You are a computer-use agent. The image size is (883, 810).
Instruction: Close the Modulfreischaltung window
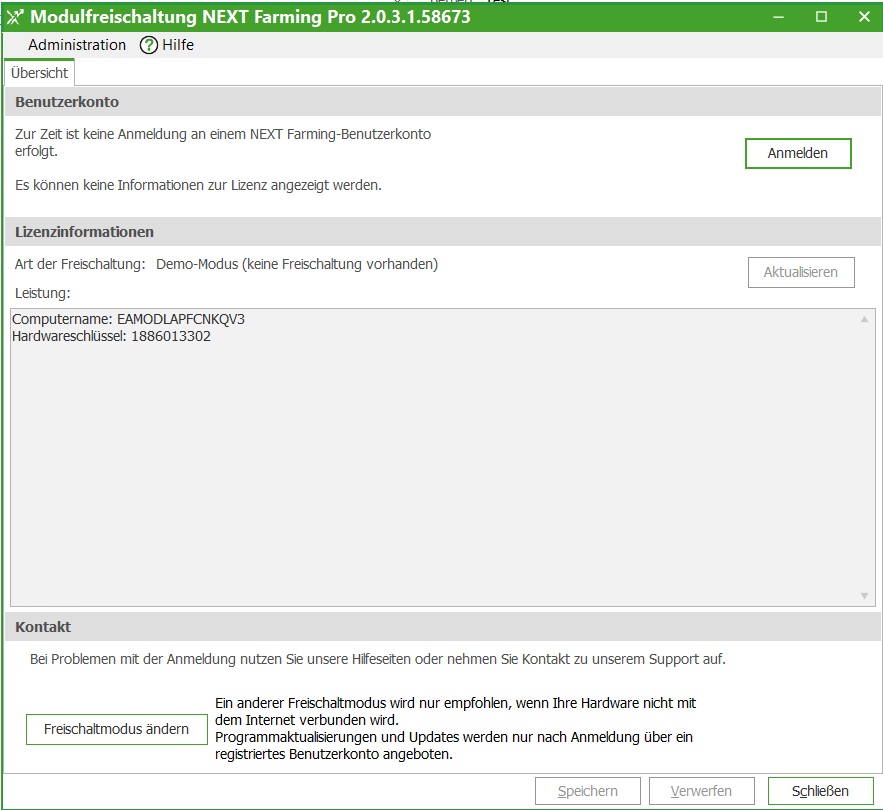click(864, 17)
